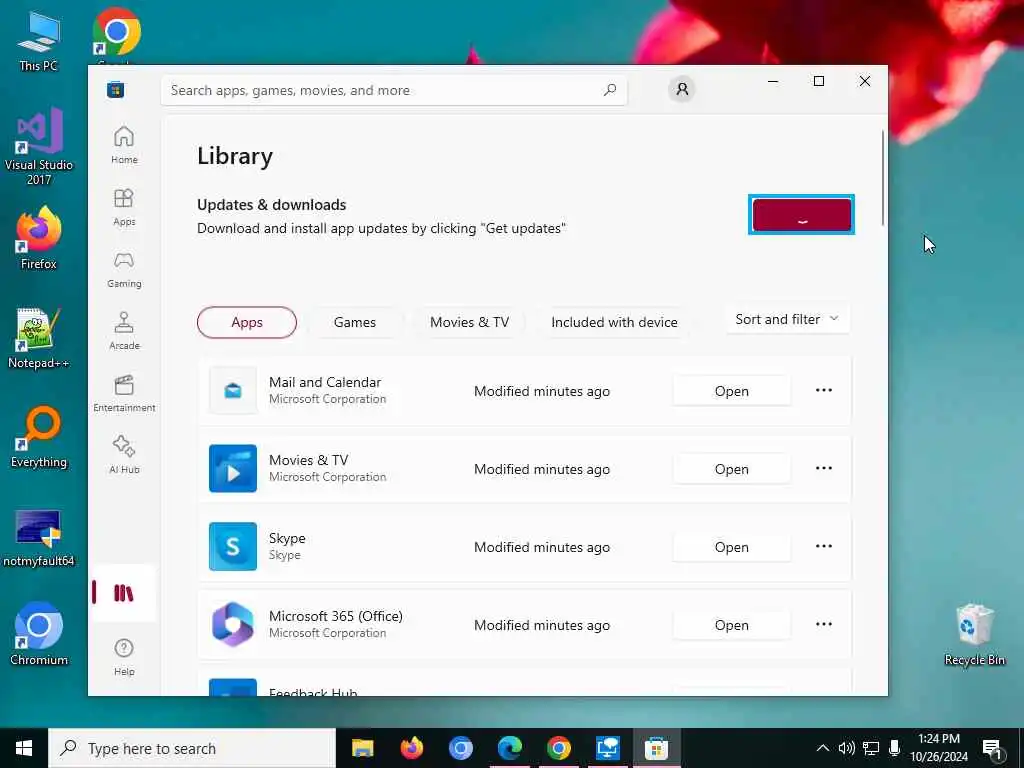
Task: Open more options for Microsoft 365 (Office)
Action: pyautogui.click(x=824, y=624)
